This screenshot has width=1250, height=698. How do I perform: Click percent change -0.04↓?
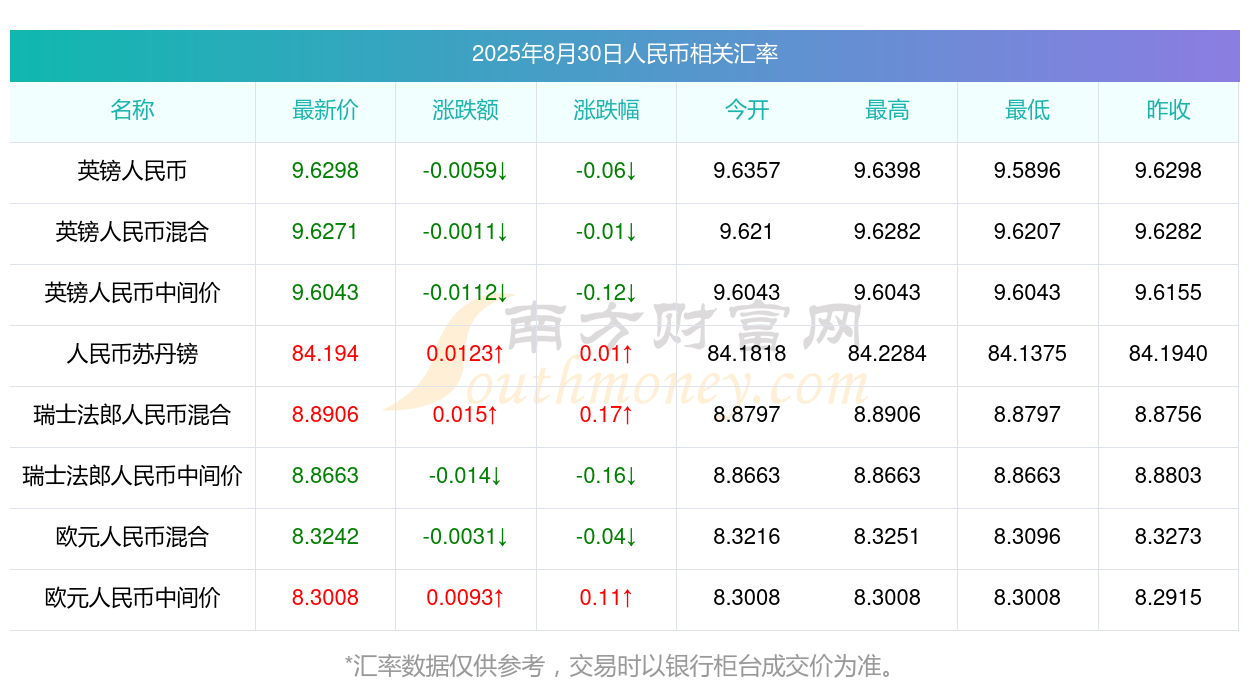click(606, 537)
